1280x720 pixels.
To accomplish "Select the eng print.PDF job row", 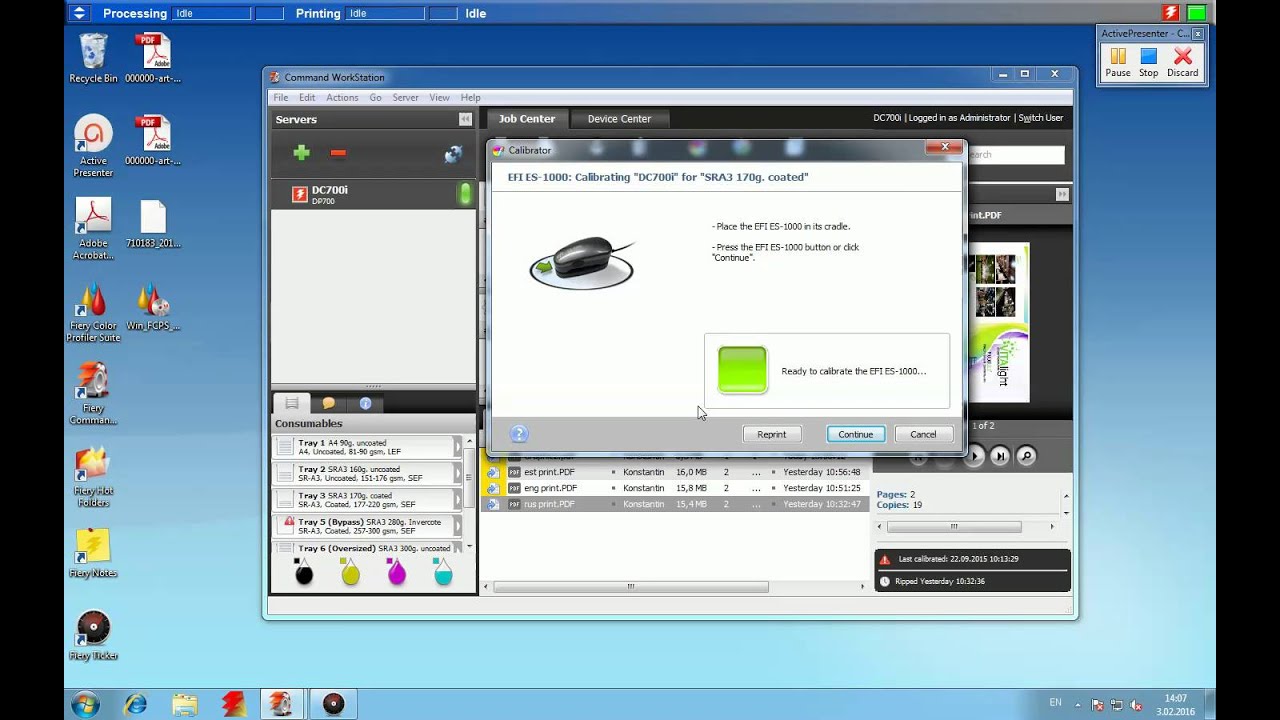I will [676, 488].
